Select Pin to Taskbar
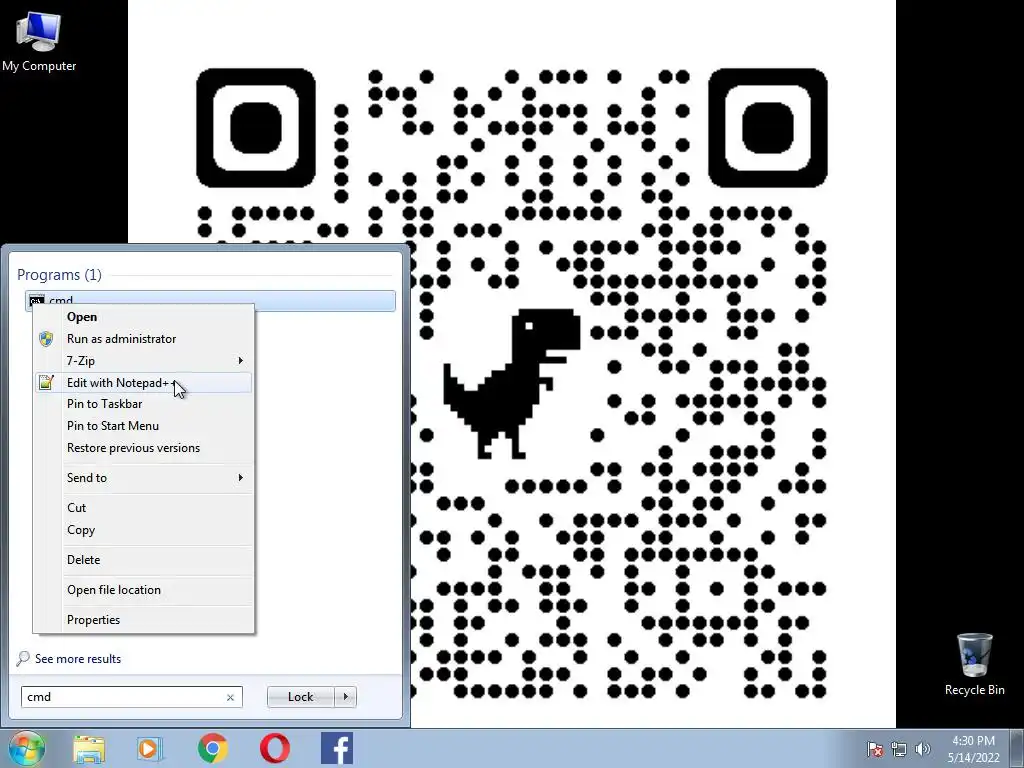Viewport: 1024px width, 768px height. (x=143, y=404)
